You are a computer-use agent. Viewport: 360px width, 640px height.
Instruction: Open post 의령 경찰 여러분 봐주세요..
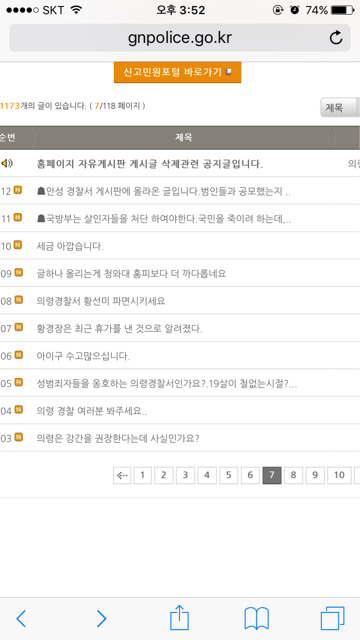91,411
